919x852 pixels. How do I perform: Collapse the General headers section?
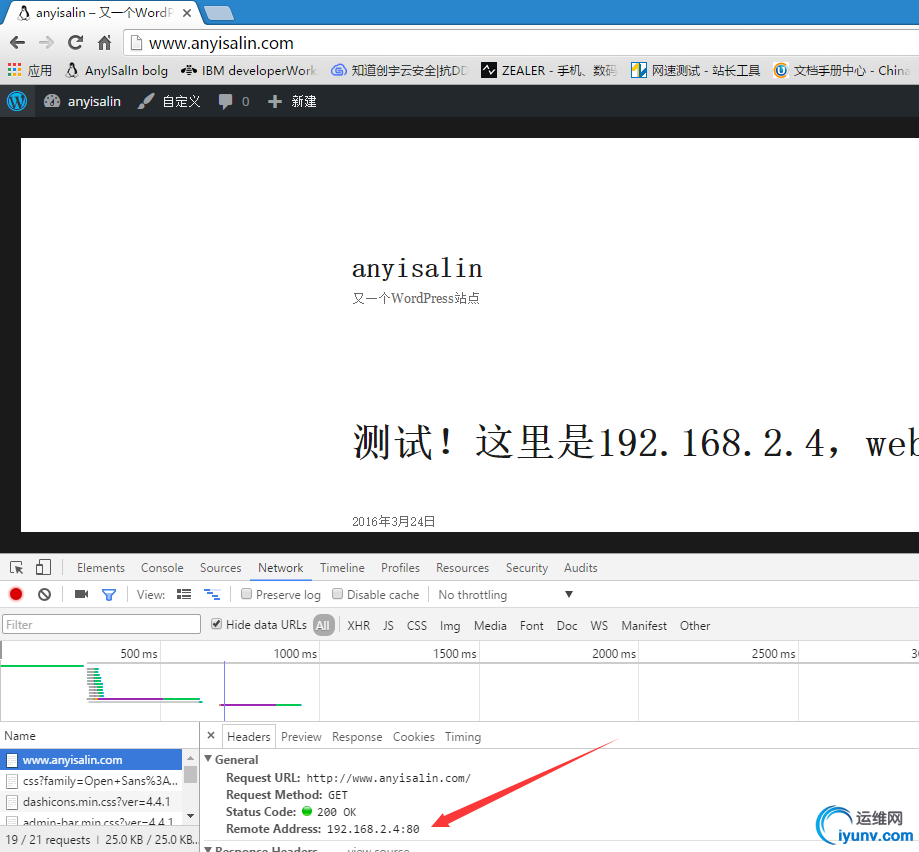click(x=208, y=759)
